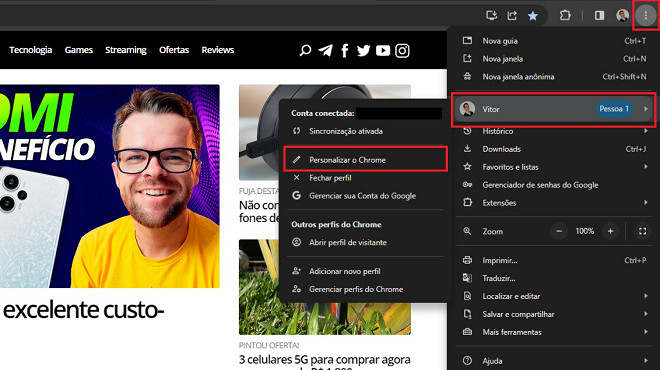The height and width of the screenshot is (370, 660).
Task: Select Personalizar o Chrome
Action: pos(365,160)
